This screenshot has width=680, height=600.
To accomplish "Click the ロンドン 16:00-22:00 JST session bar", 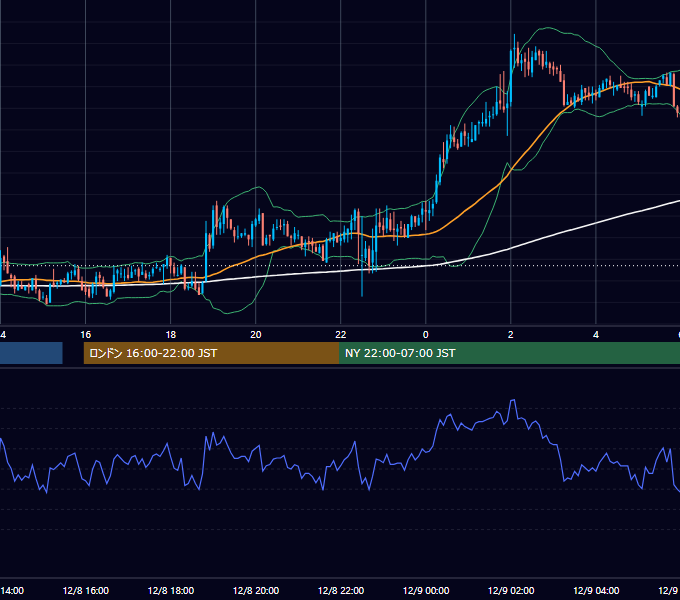I will click(x=211, y=353).
